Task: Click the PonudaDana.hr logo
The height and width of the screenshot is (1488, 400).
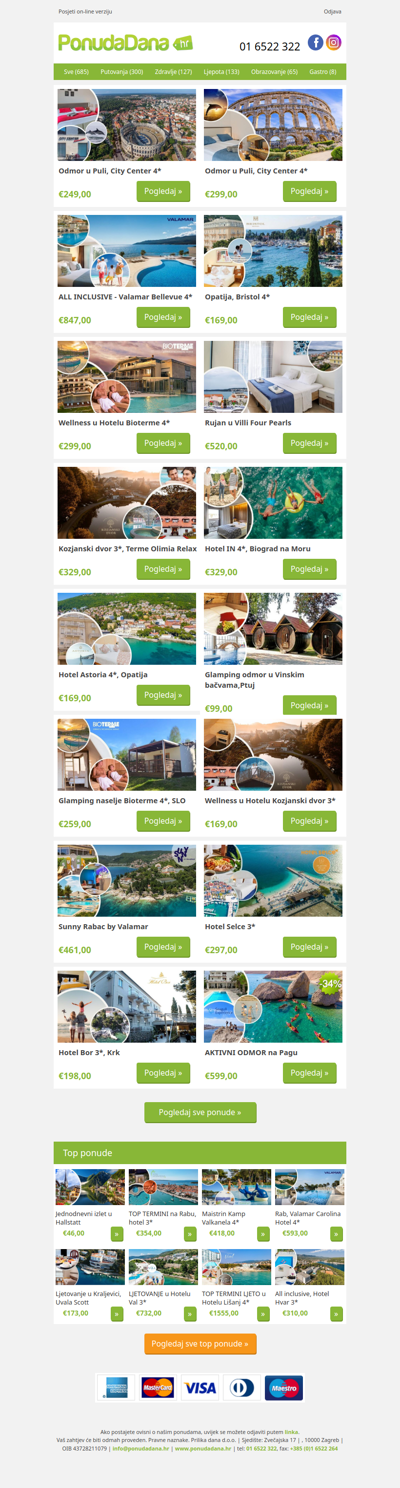Action: pos(126,43)
